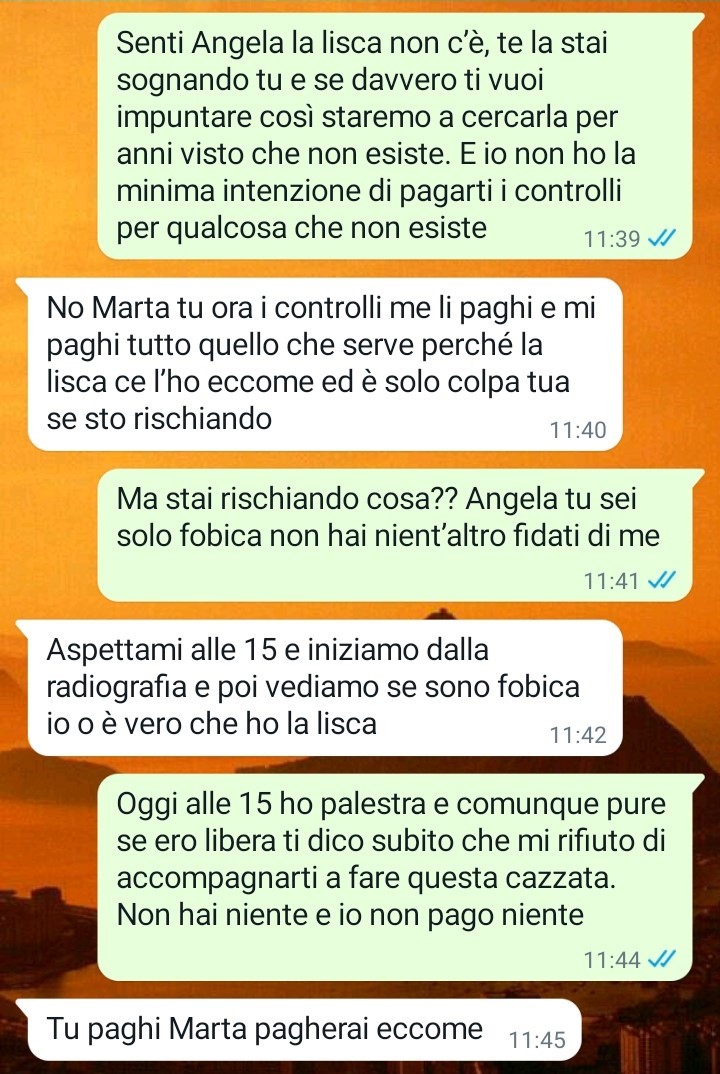Tap the text 'colpa tua se sto rischiando'
Screen dimensions: 720x1074
pyautogui.click(x=308, y=399)
